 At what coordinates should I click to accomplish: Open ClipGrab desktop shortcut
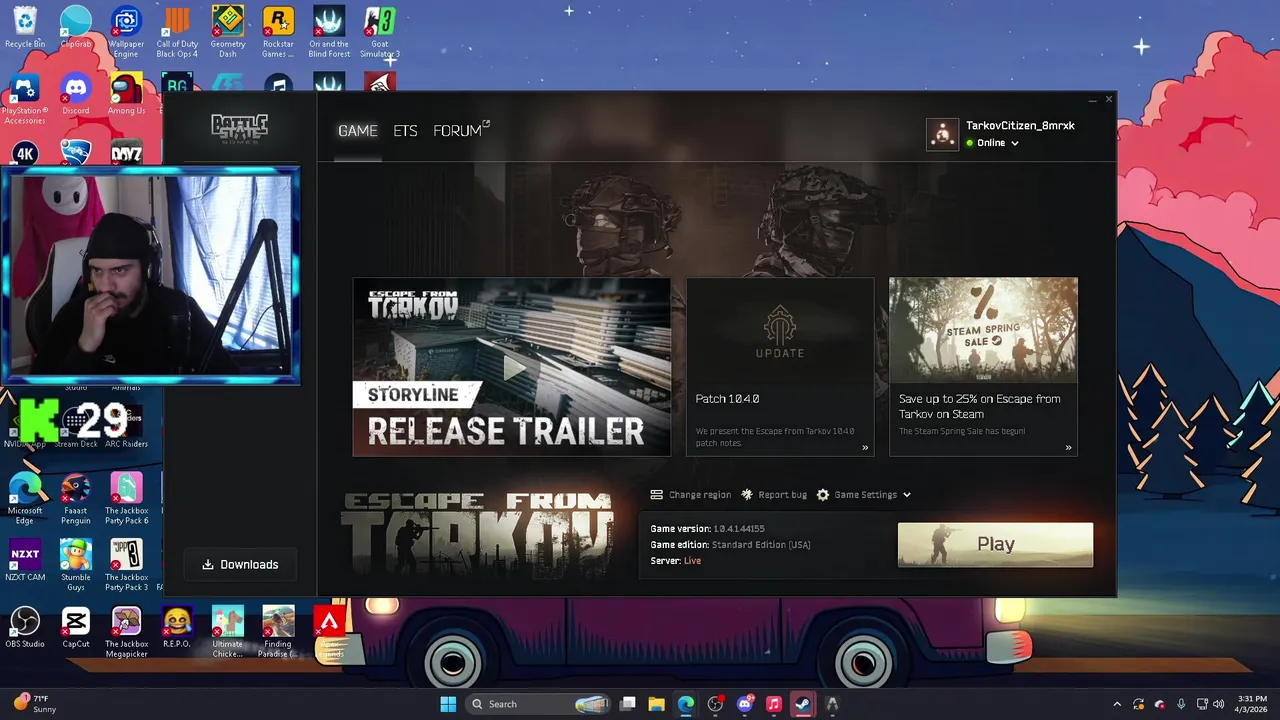click(76, 28)
